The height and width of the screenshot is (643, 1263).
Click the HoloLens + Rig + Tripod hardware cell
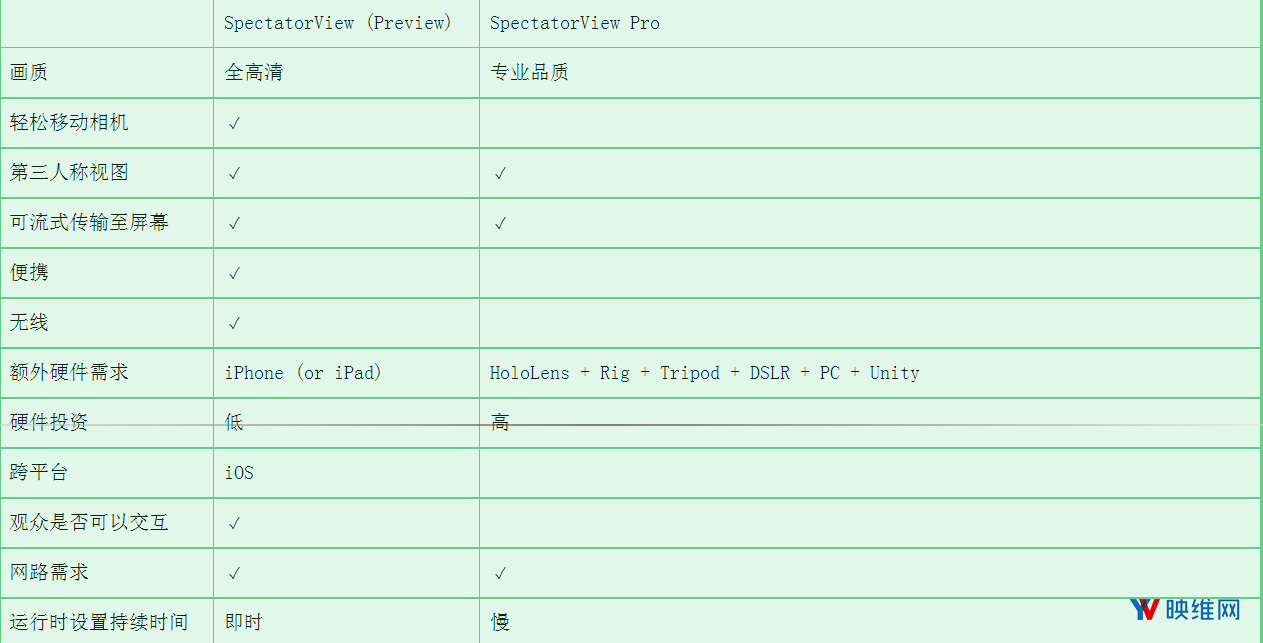tap(705, 373)
